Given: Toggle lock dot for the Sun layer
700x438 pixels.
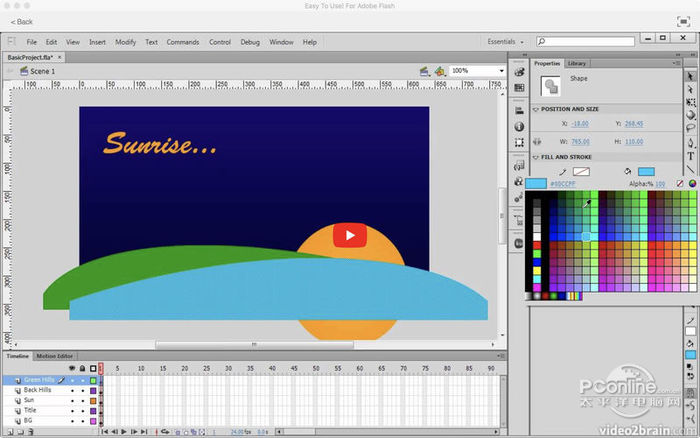Looking at the screenshot, I should 83,400.
